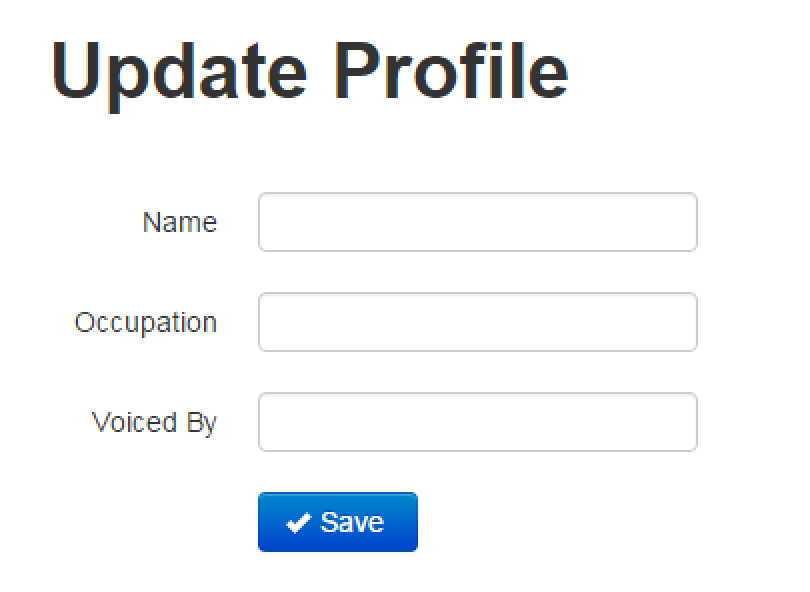The width and height of the screenshot is (810, 592).
Task: Click the blue Save profile button
Action: pyautogui.click(x=338, y=522)
